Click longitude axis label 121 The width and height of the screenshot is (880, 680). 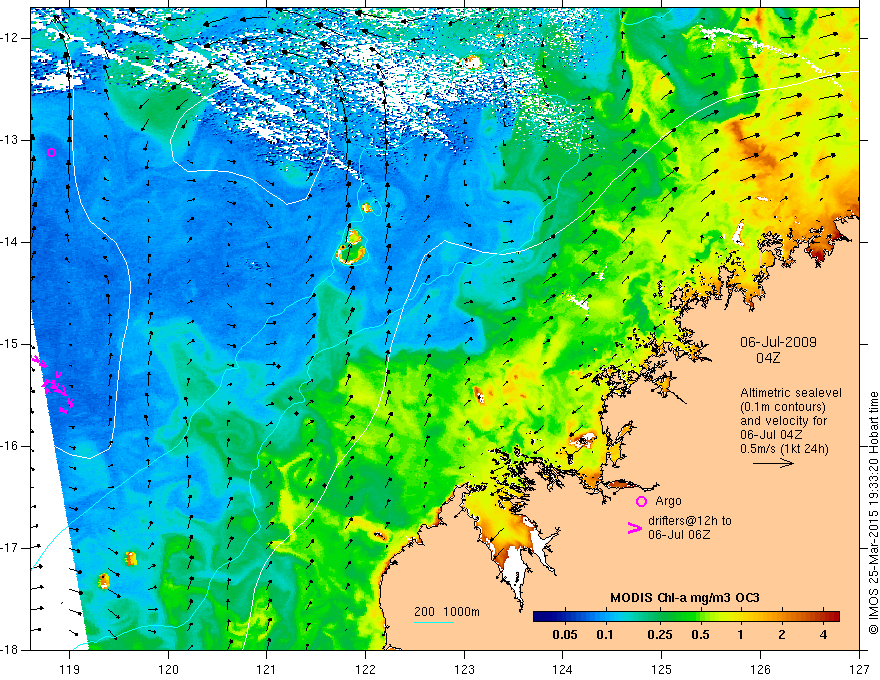[267, 669]
